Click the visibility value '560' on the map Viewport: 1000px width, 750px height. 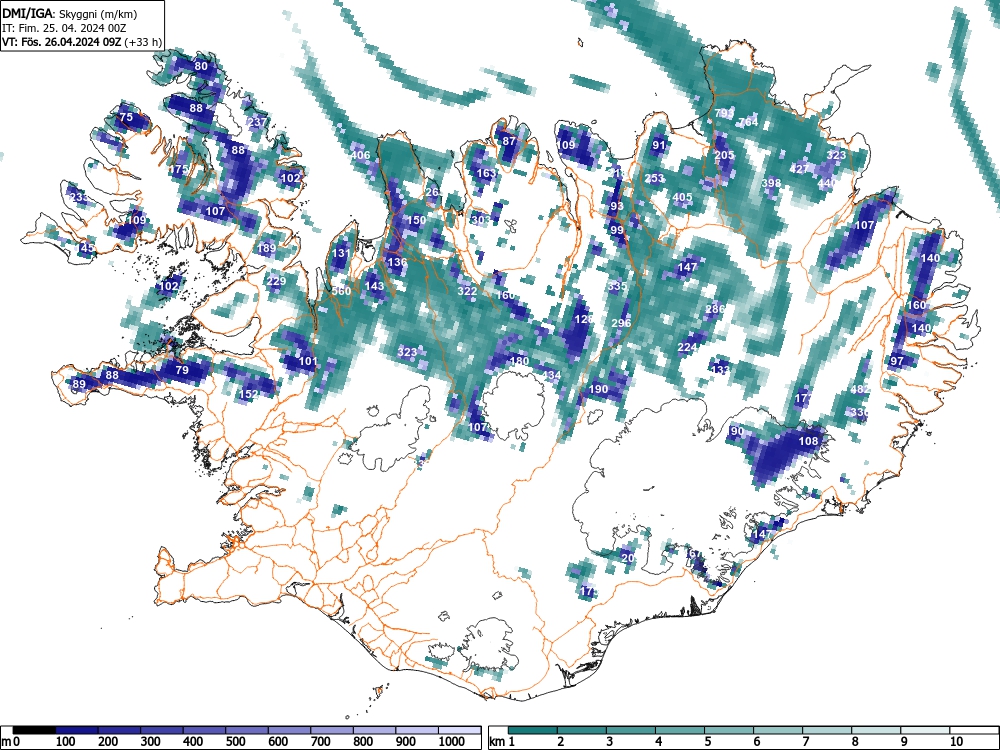[341, 291]
